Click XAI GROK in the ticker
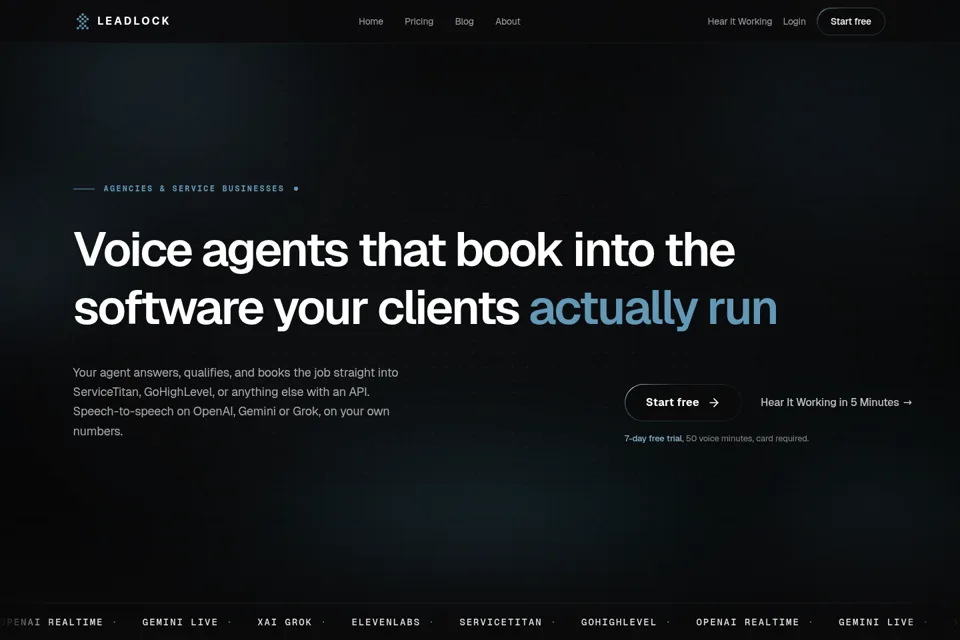960x640 pixels. pyautogui.click(x=285, y=622)
